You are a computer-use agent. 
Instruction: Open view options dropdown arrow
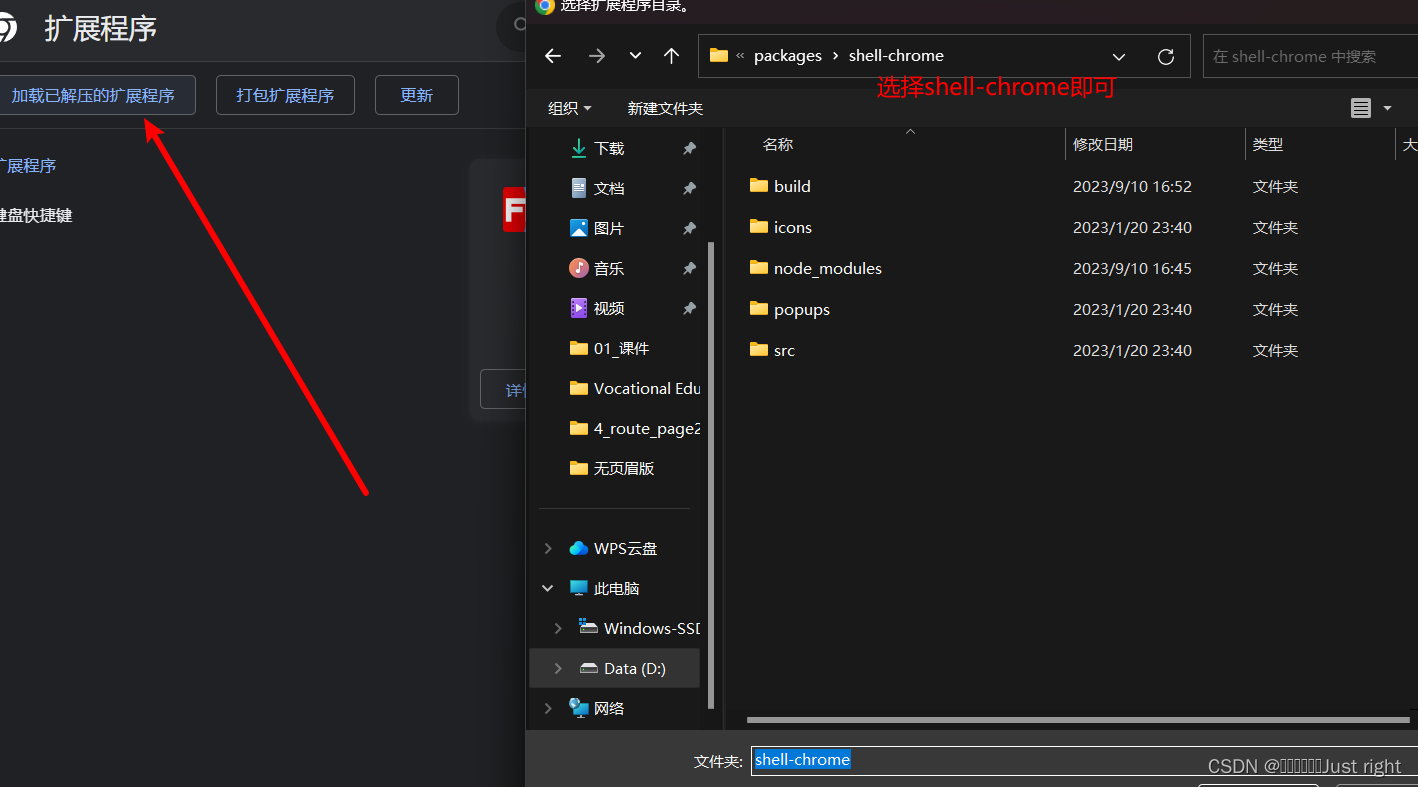pyautogui.click(x=1387, y=108)
